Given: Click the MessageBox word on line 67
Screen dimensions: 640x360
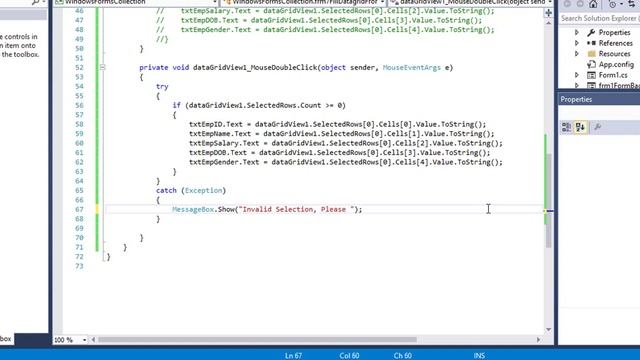Looking at the screenshot, I should point(193,209).
